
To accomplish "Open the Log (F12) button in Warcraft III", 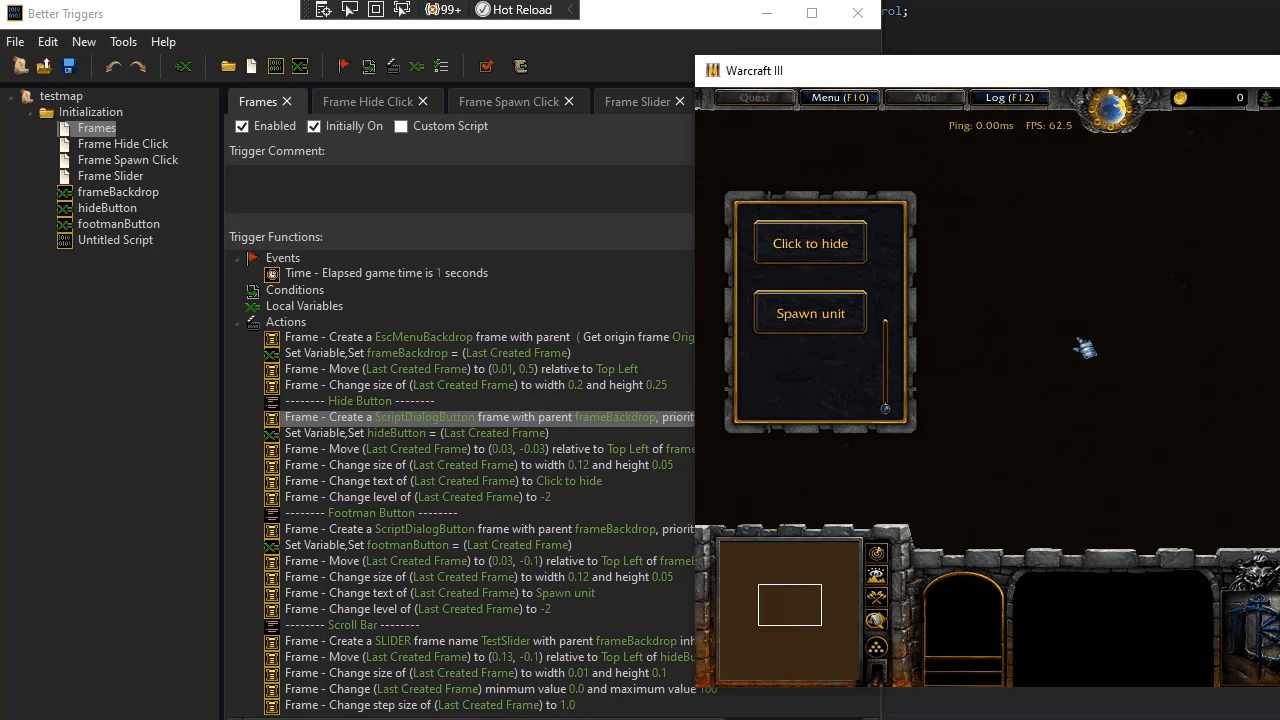I will pos(1009,98).
